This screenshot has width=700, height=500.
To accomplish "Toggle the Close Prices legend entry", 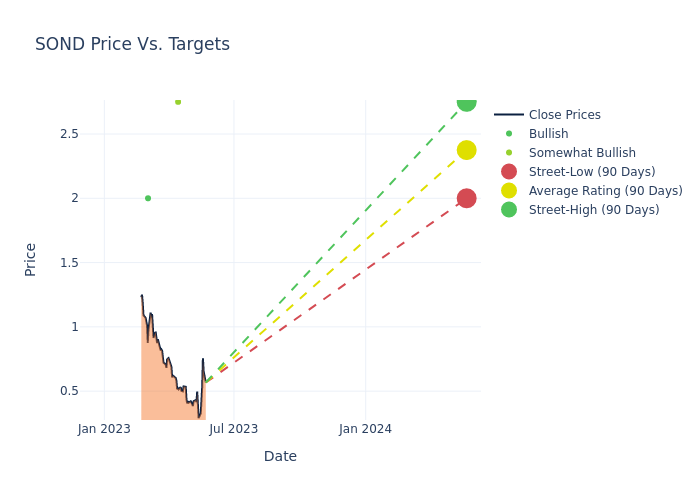I will click(564, 115).
